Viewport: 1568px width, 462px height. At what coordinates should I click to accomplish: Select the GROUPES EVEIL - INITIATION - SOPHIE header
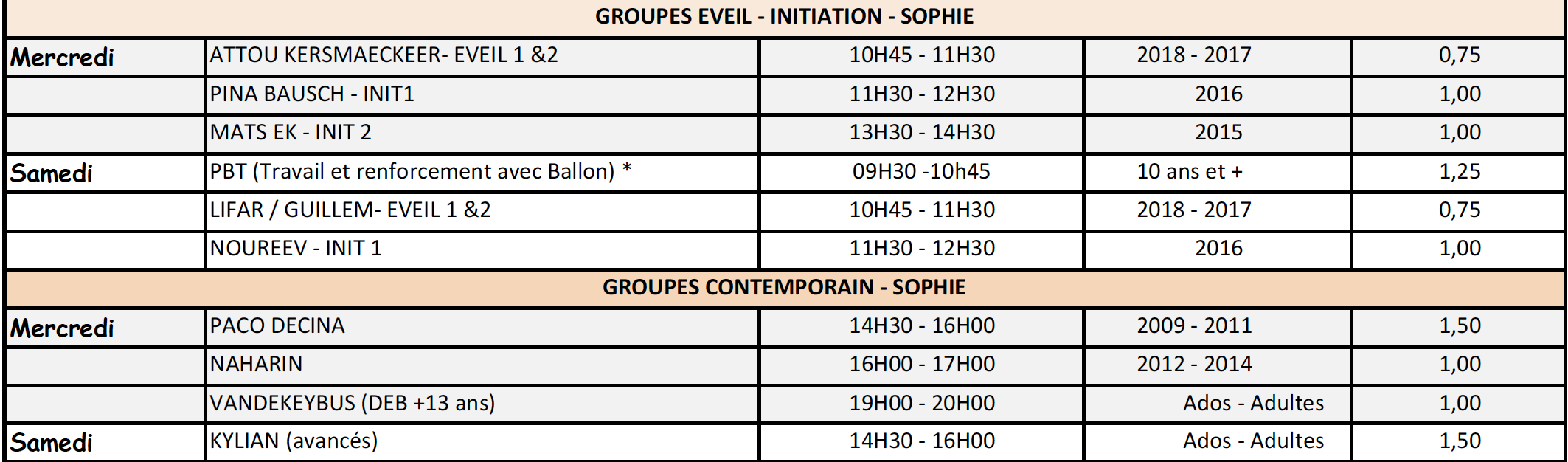pyautogui.click(x=785, y=18)
